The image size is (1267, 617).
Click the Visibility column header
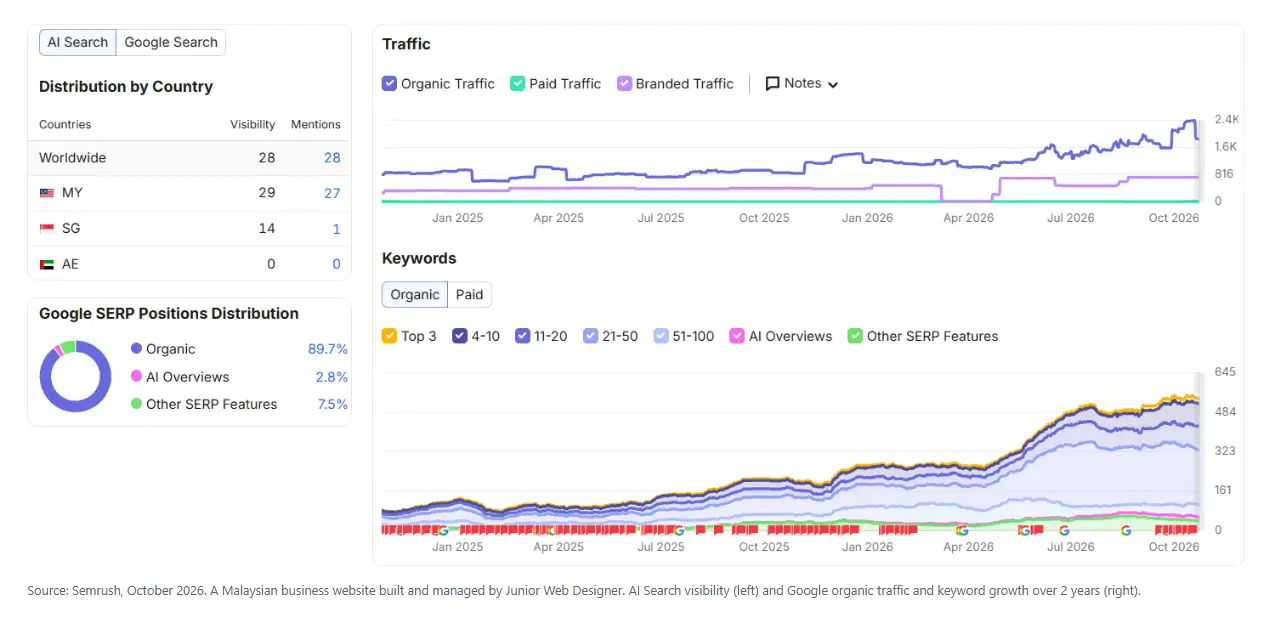pyautogui.click(x=252, y=125)
